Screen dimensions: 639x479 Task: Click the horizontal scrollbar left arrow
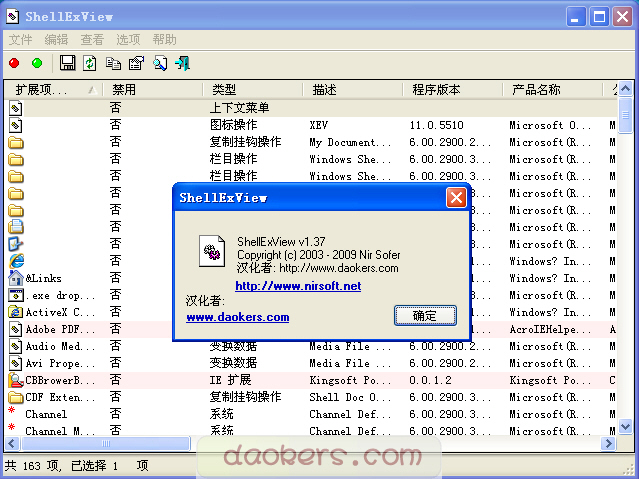(11, 443)
